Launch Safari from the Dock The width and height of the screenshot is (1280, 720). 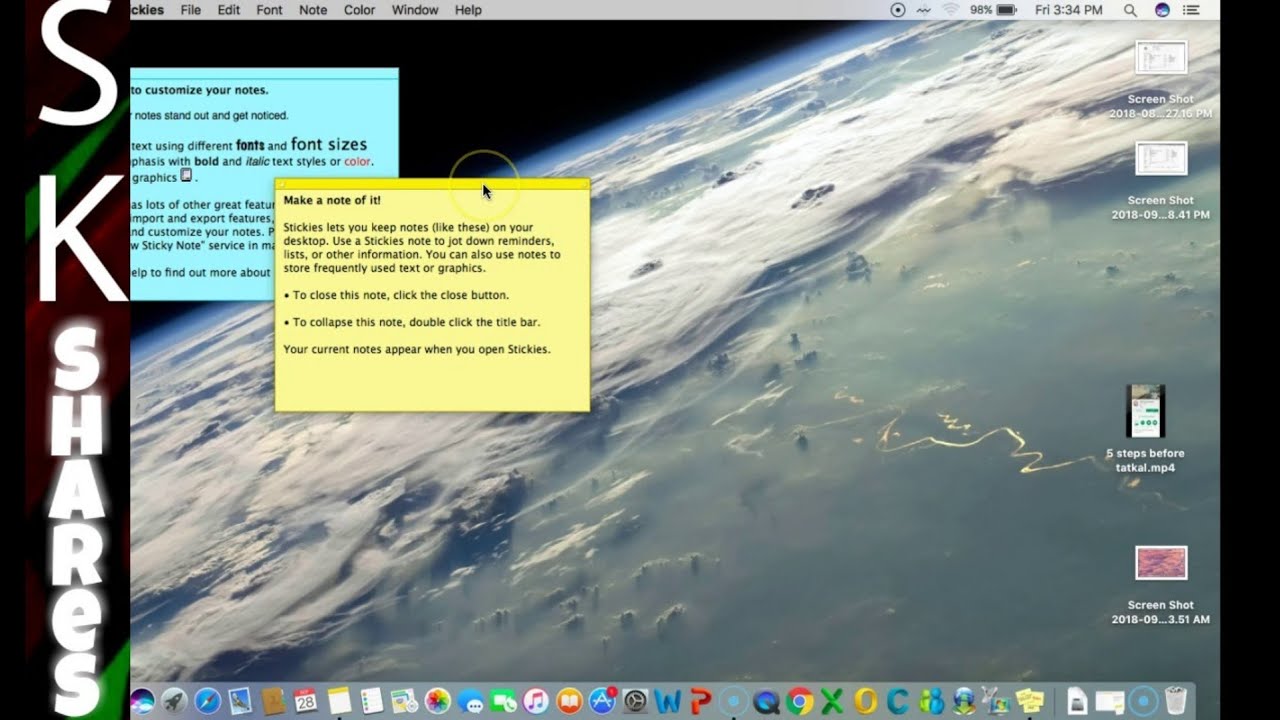click(x=207, y=701)
